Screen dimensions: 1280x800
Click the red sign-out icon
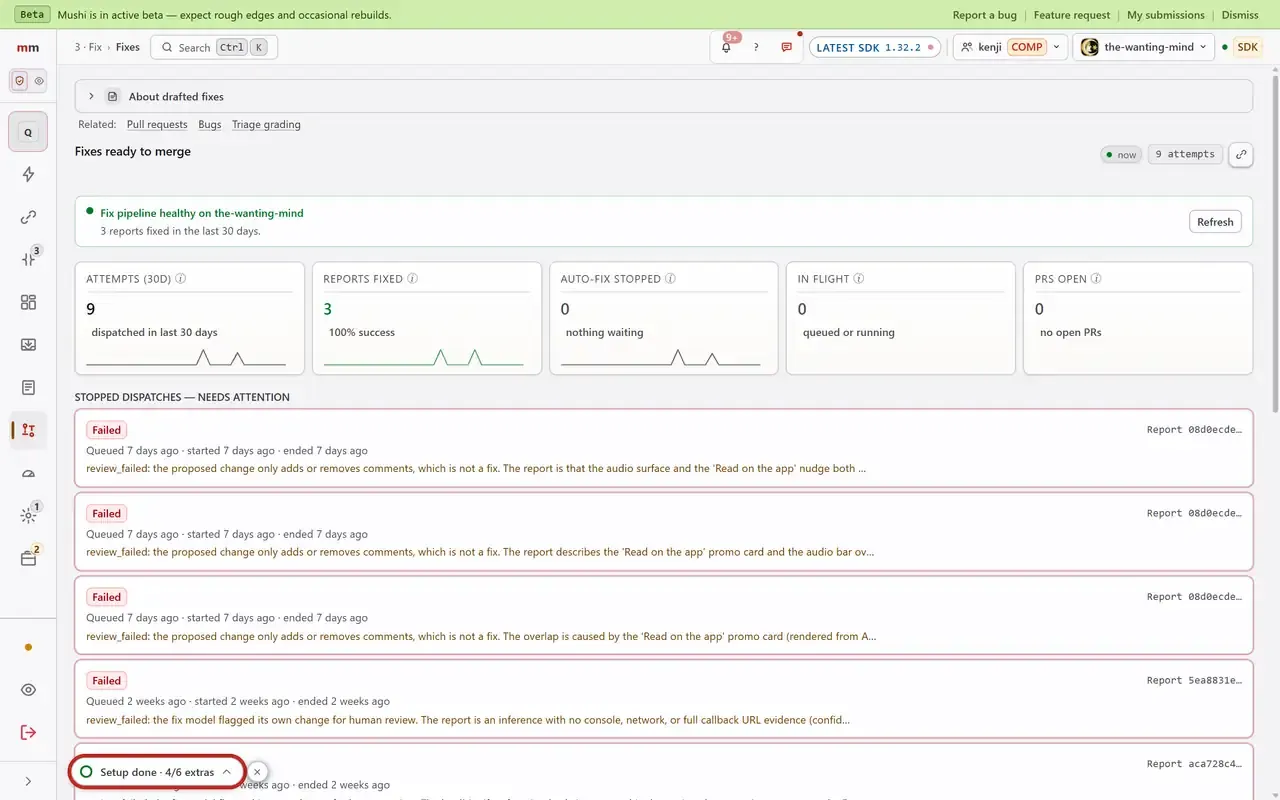click(x=28, y=732)
